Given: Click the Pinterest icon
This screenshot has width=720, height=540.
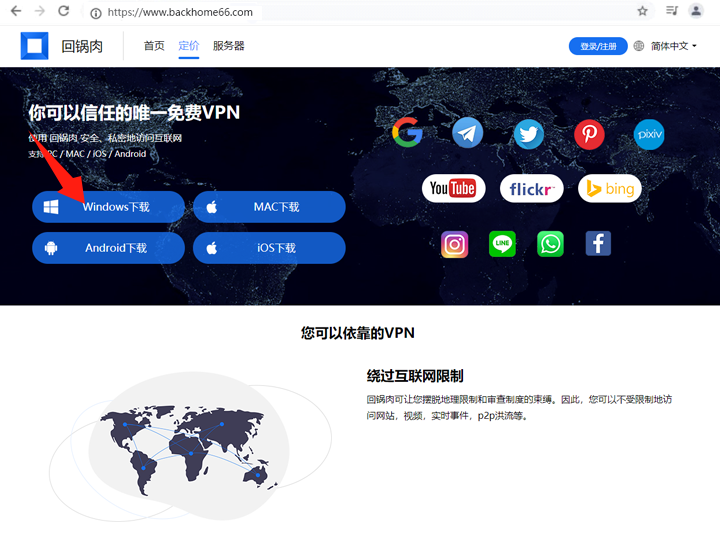Looking at the screenshot, I should [589, 134].
